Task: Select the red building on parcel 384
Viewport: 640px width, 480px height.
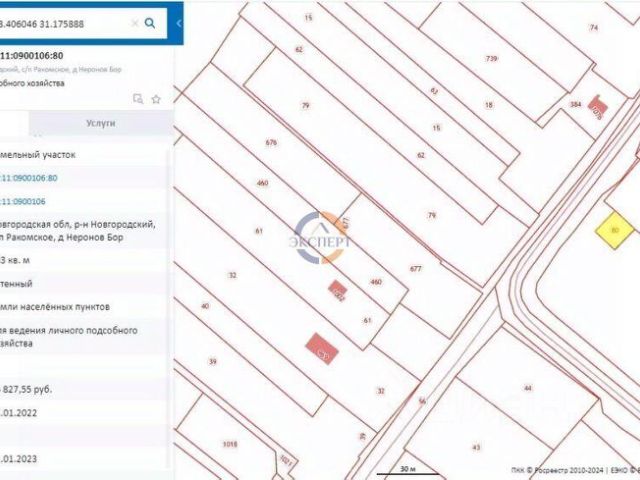Action: pos(598,107)
